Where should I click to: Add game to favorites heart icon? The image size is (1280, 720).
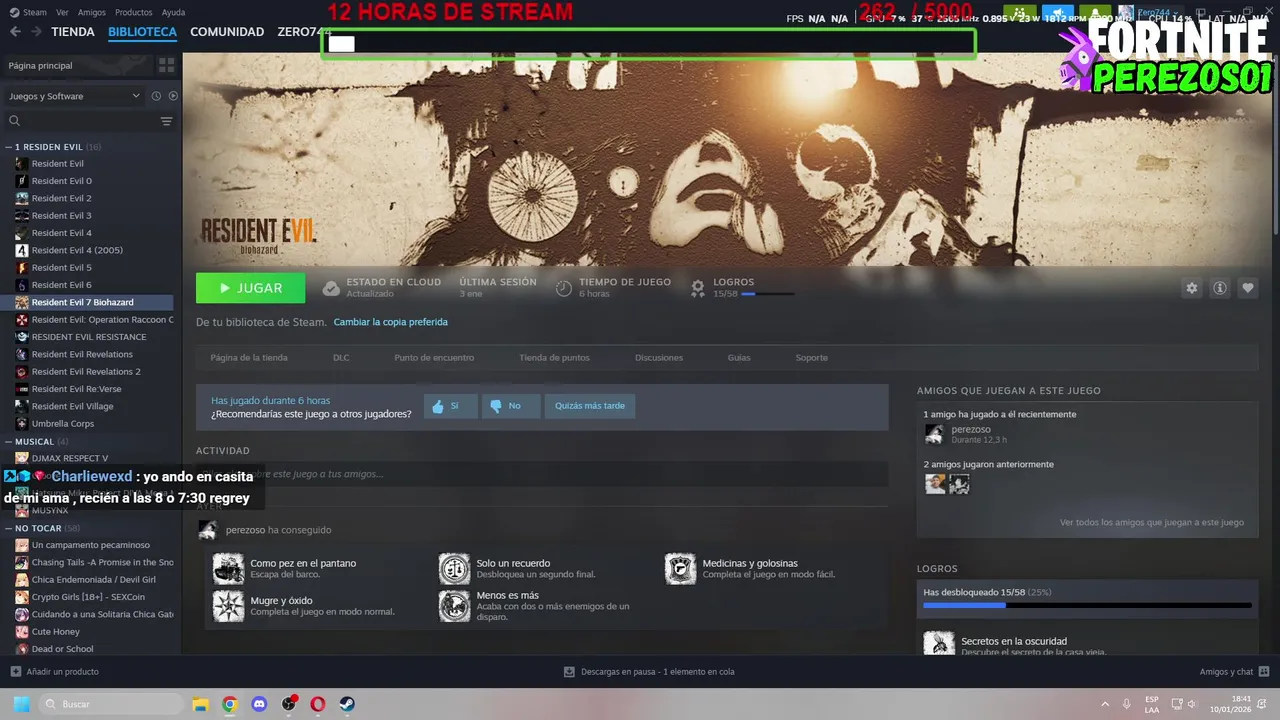click(1248, 288)
